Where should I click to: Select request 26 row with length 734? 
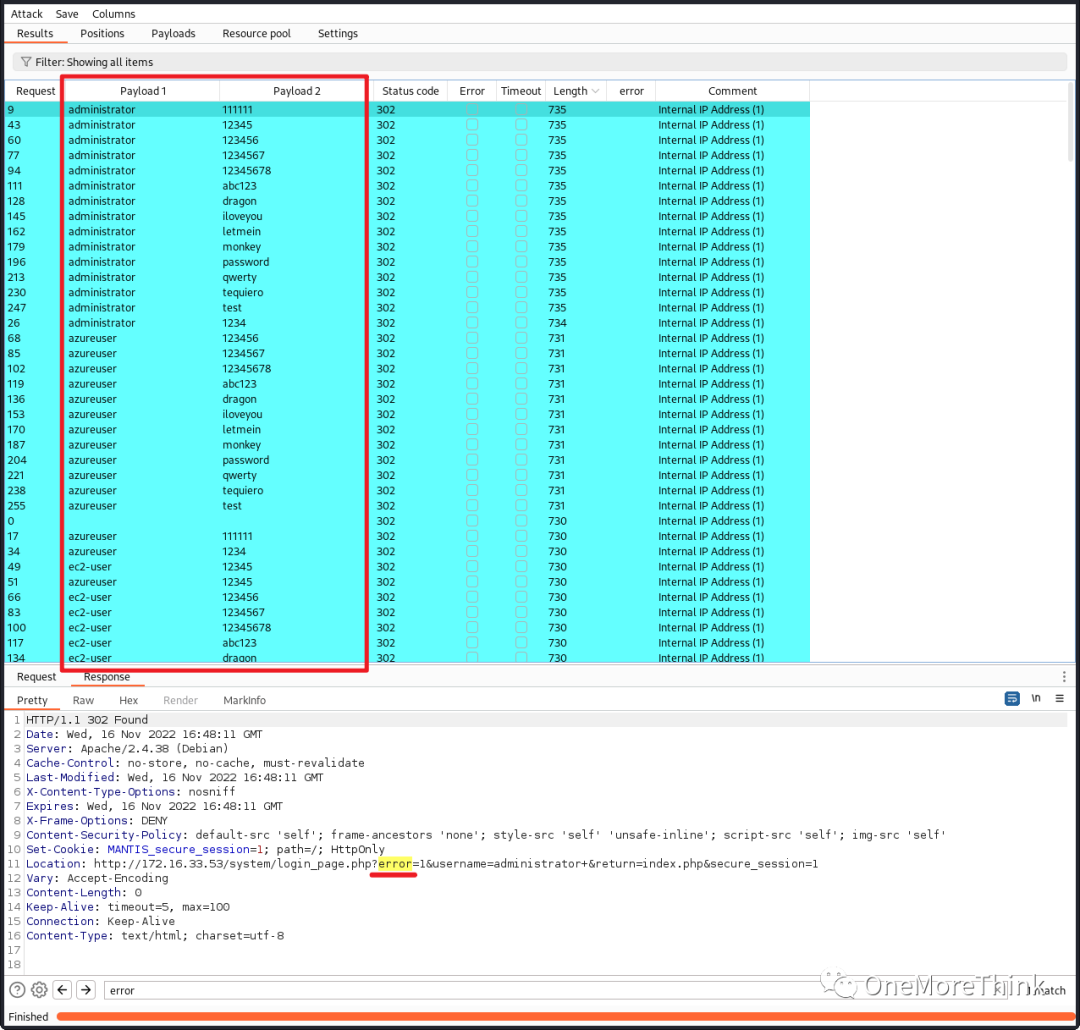click(407, 323)
